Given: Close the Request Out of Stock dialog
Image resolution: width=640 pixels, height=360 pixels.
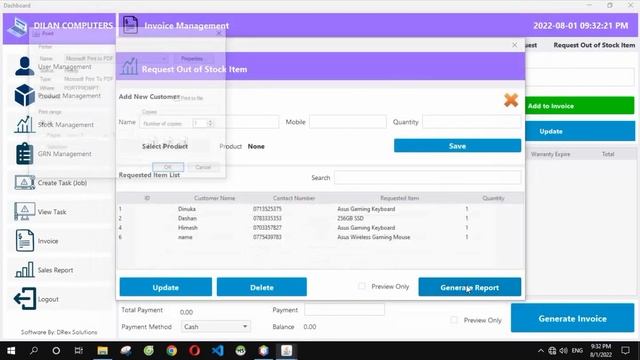Looking at the screenshot, I should 514,45.
